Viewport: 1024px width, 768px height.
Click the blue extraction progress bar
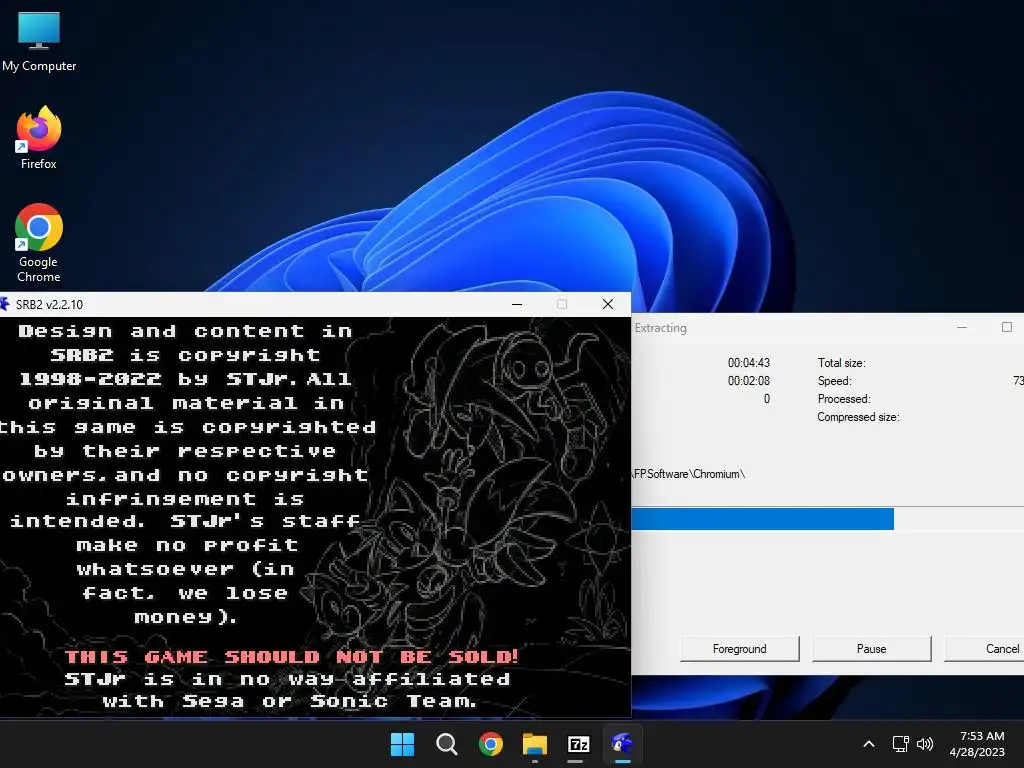(x=763, y=519)
